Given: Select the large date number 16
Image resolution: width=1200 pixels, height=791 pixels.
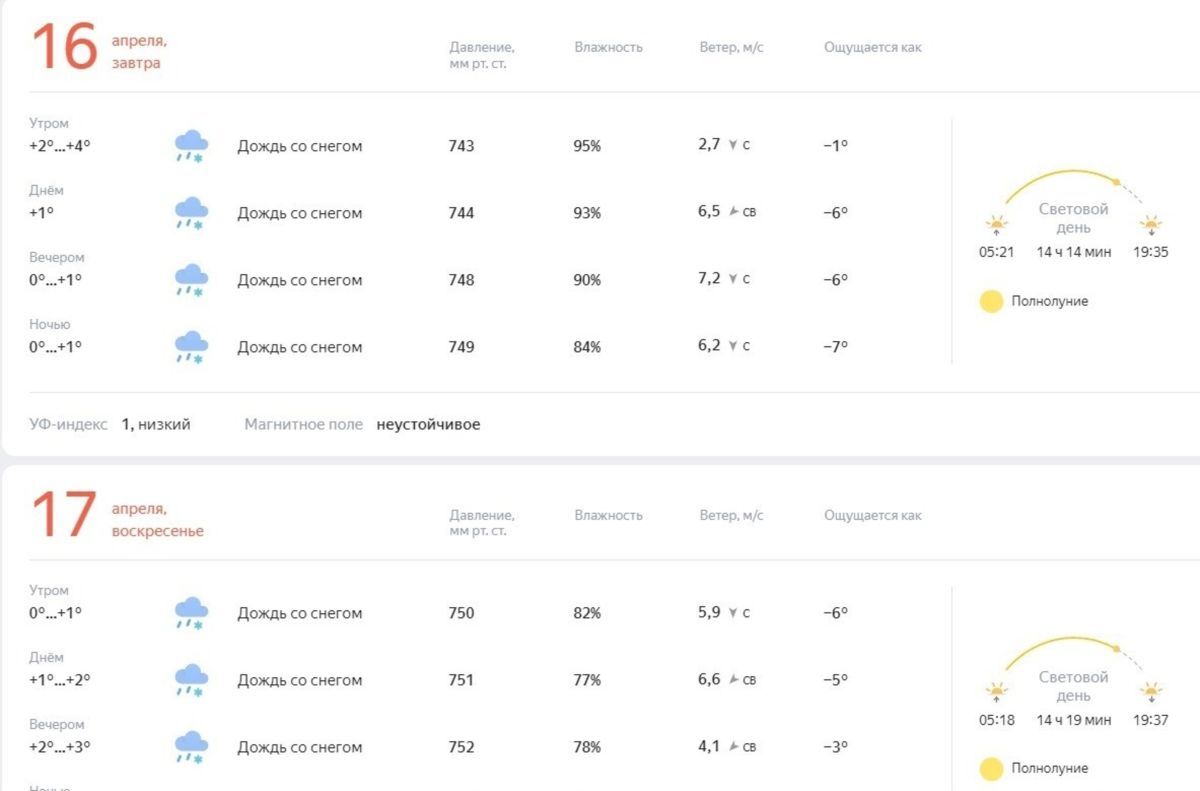Looking at the screenshot, I should tap(64, 47).
